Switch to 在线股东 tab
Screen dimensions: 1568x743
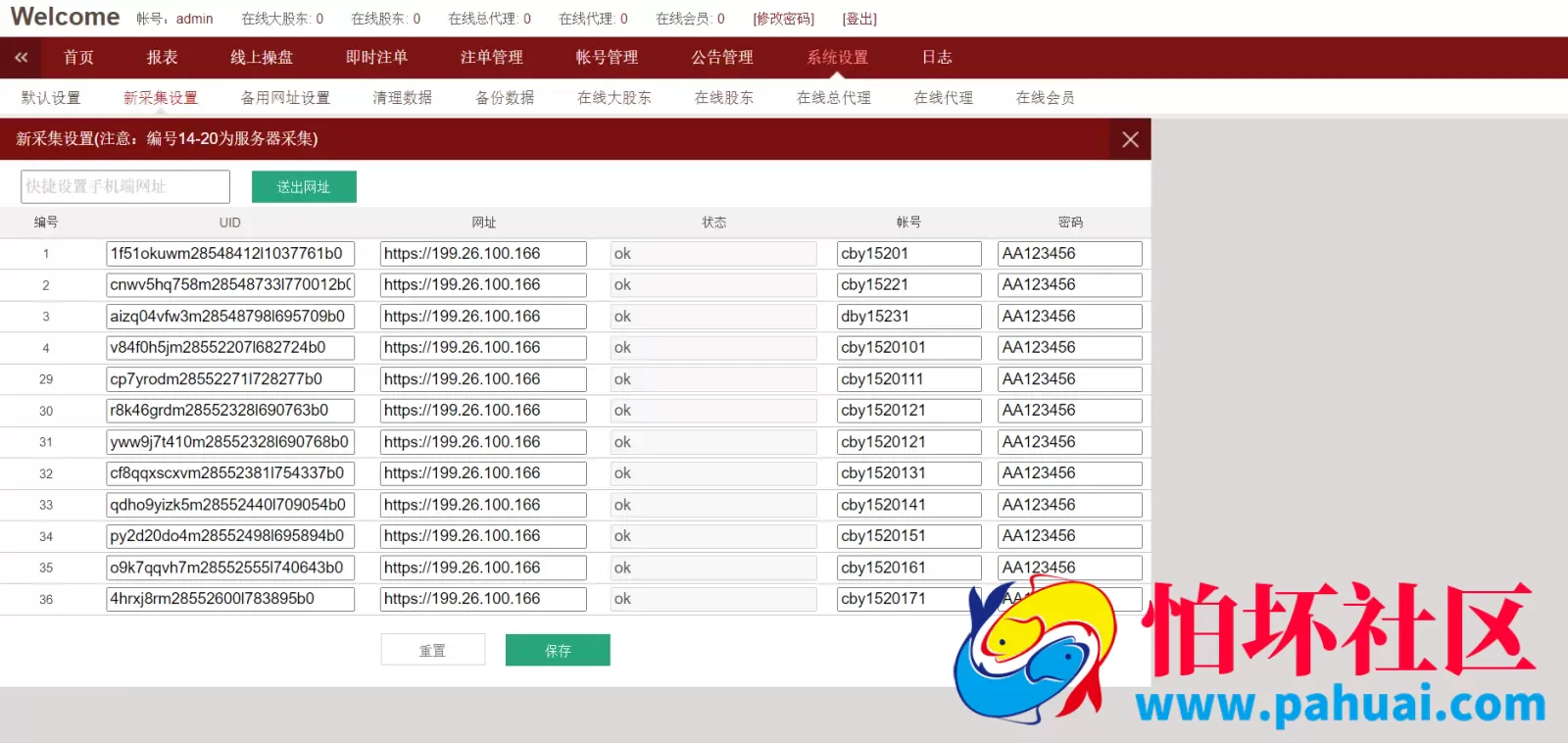point(724,98)
